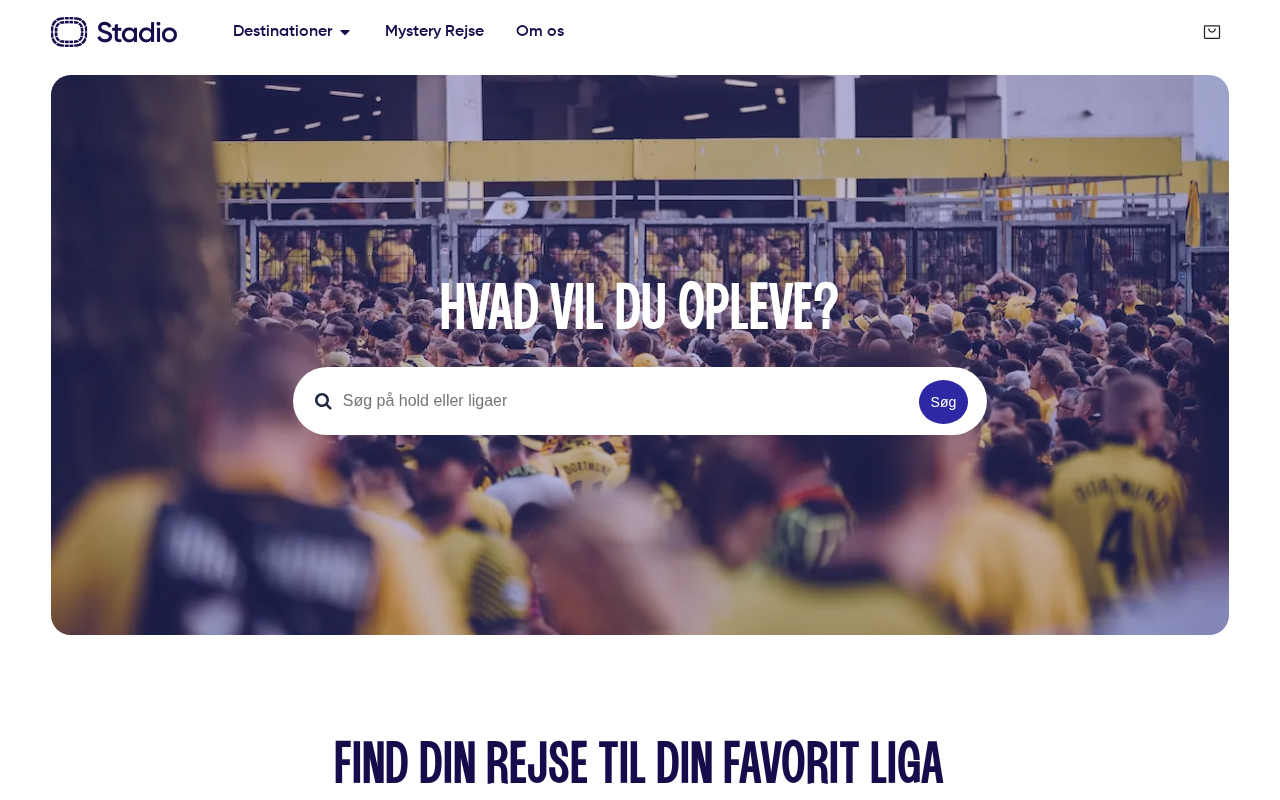The height and width of the screenshot is (800, 1280).
Task: Open the shopping cart icon
Action: 1212,32
